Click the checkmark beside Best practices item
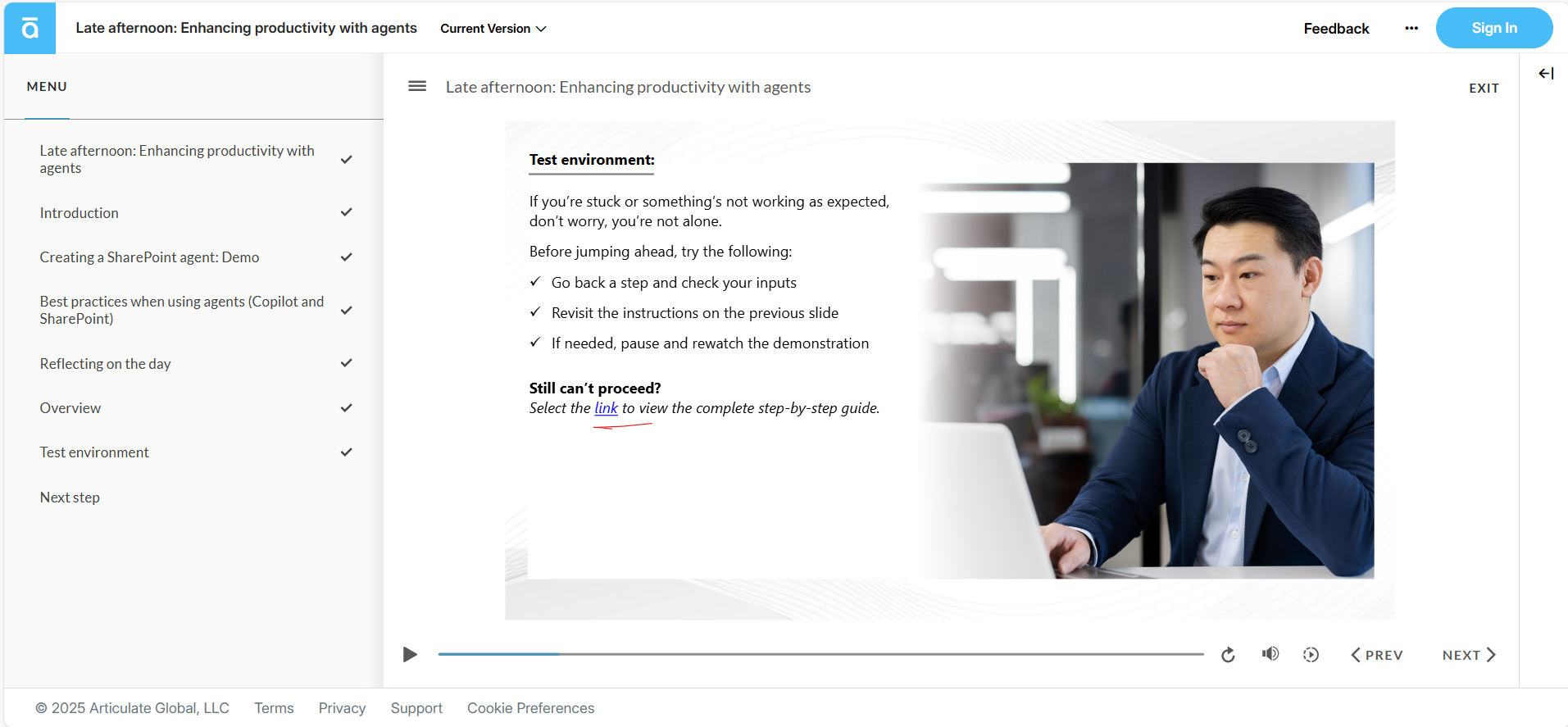 (x=346, y=310)
